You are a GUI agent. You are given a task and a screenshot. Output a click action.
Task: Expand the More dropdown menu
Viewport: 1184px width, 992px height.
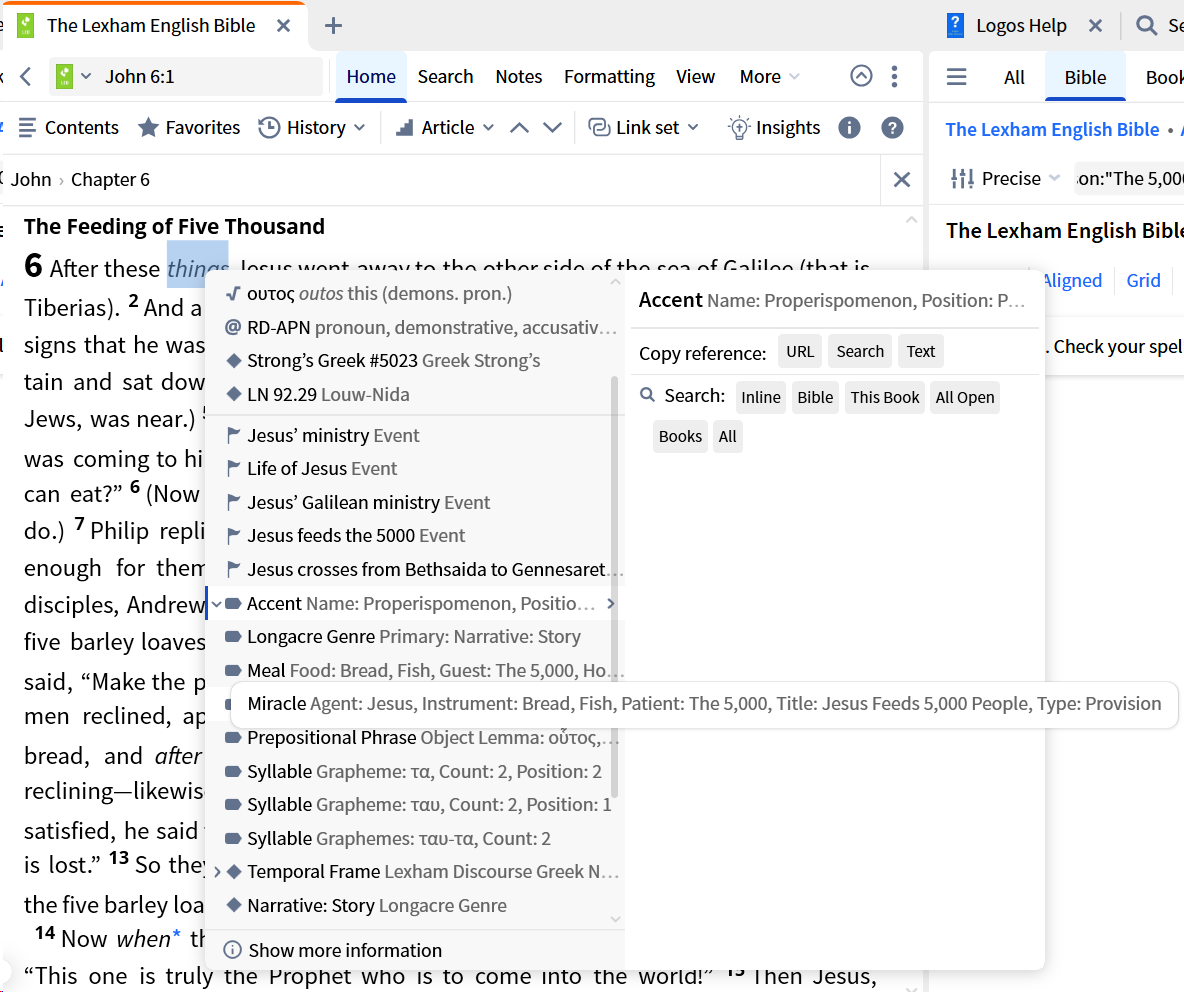(769, 76)
